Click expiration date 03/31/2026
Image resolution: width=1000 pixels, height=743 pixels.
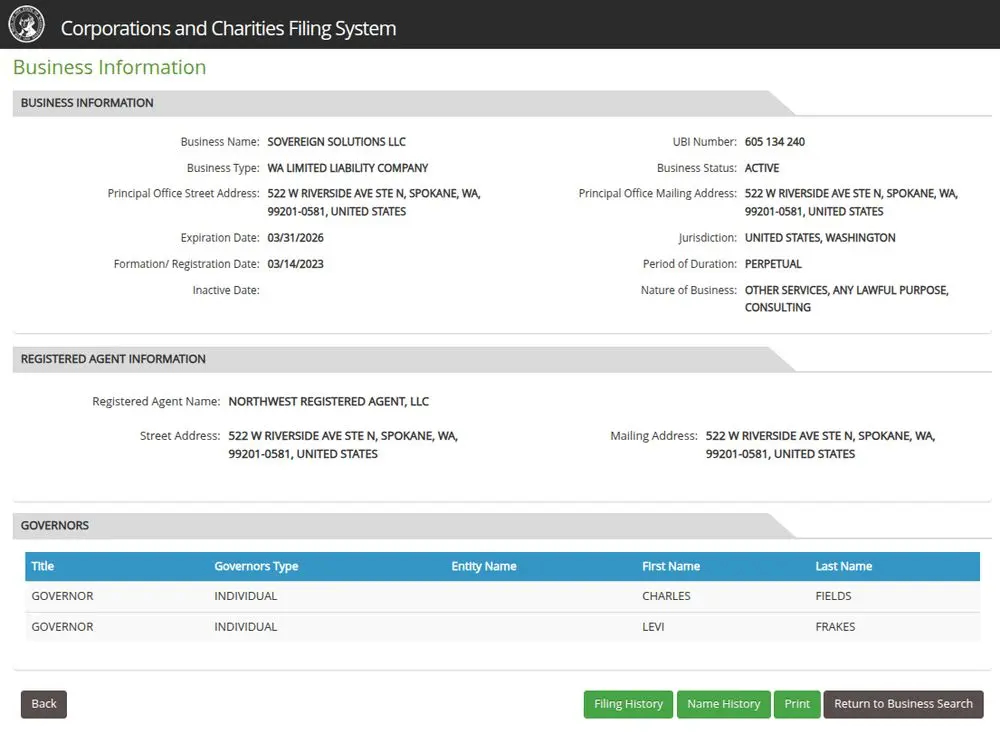tap(295, 238)
